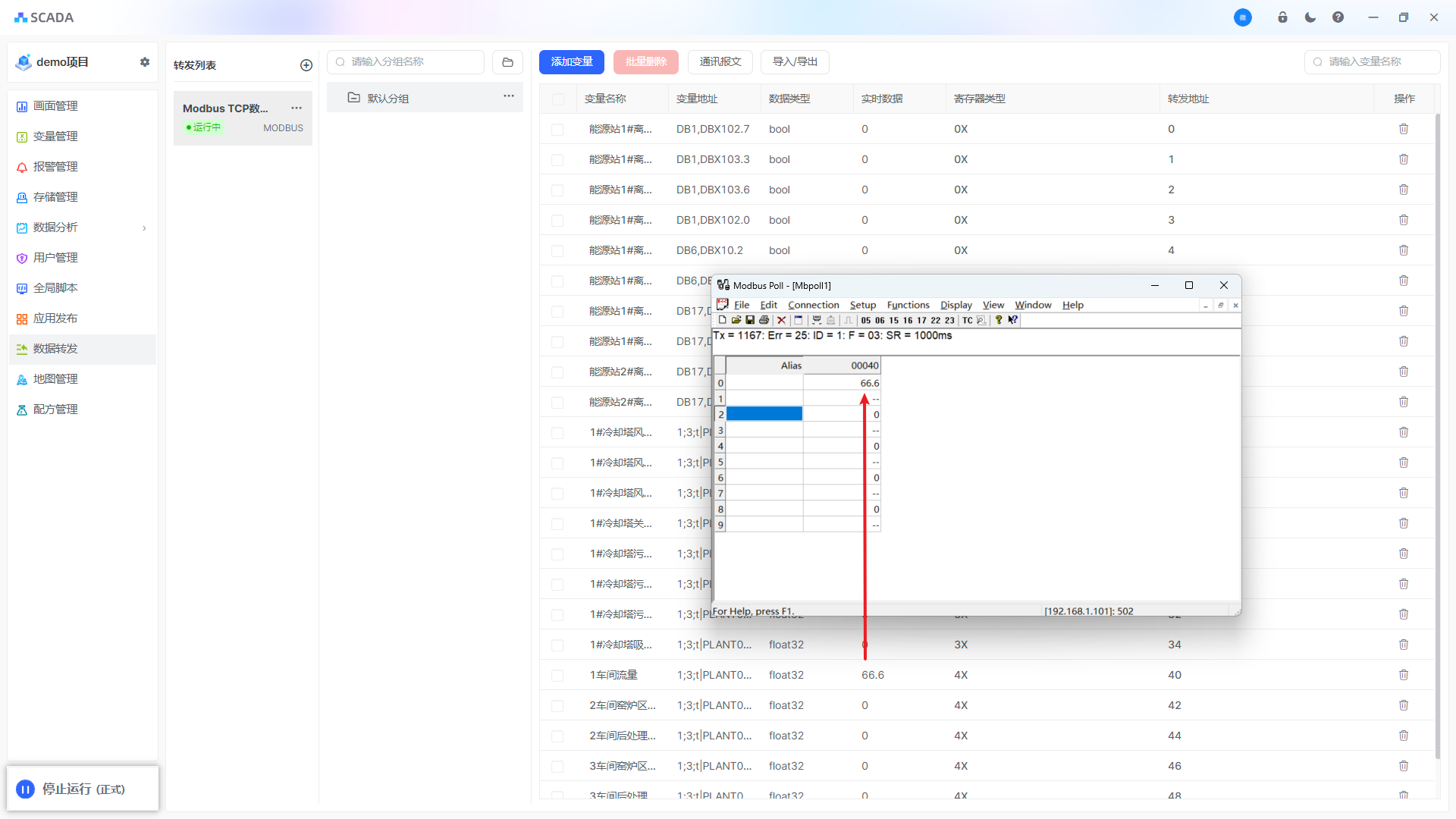
Task: Open Modbus TCP entry more options menu
Action: coord(297,108)
